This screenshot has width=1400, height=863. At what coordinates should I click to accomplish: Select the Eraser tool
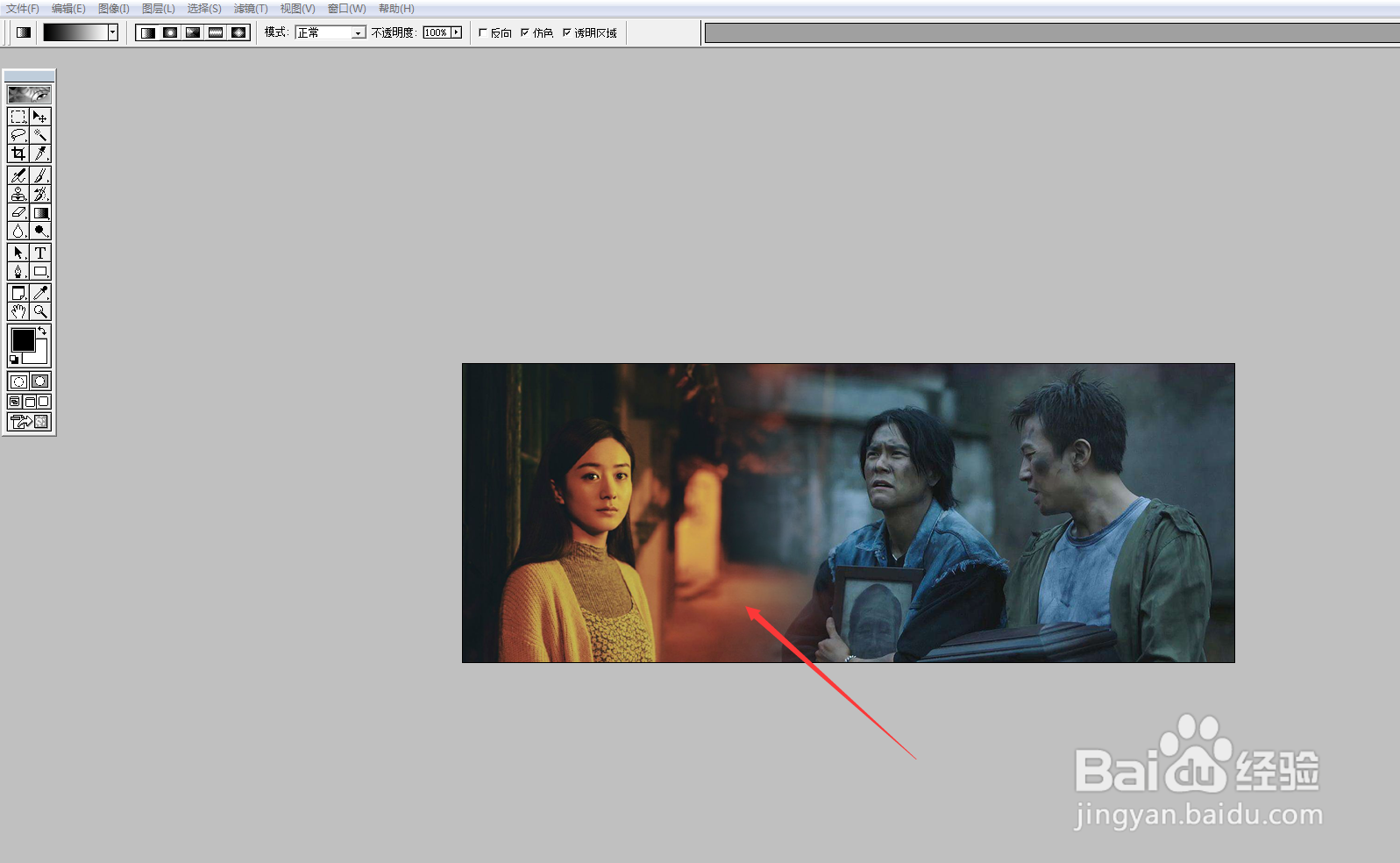click(18, 212)
